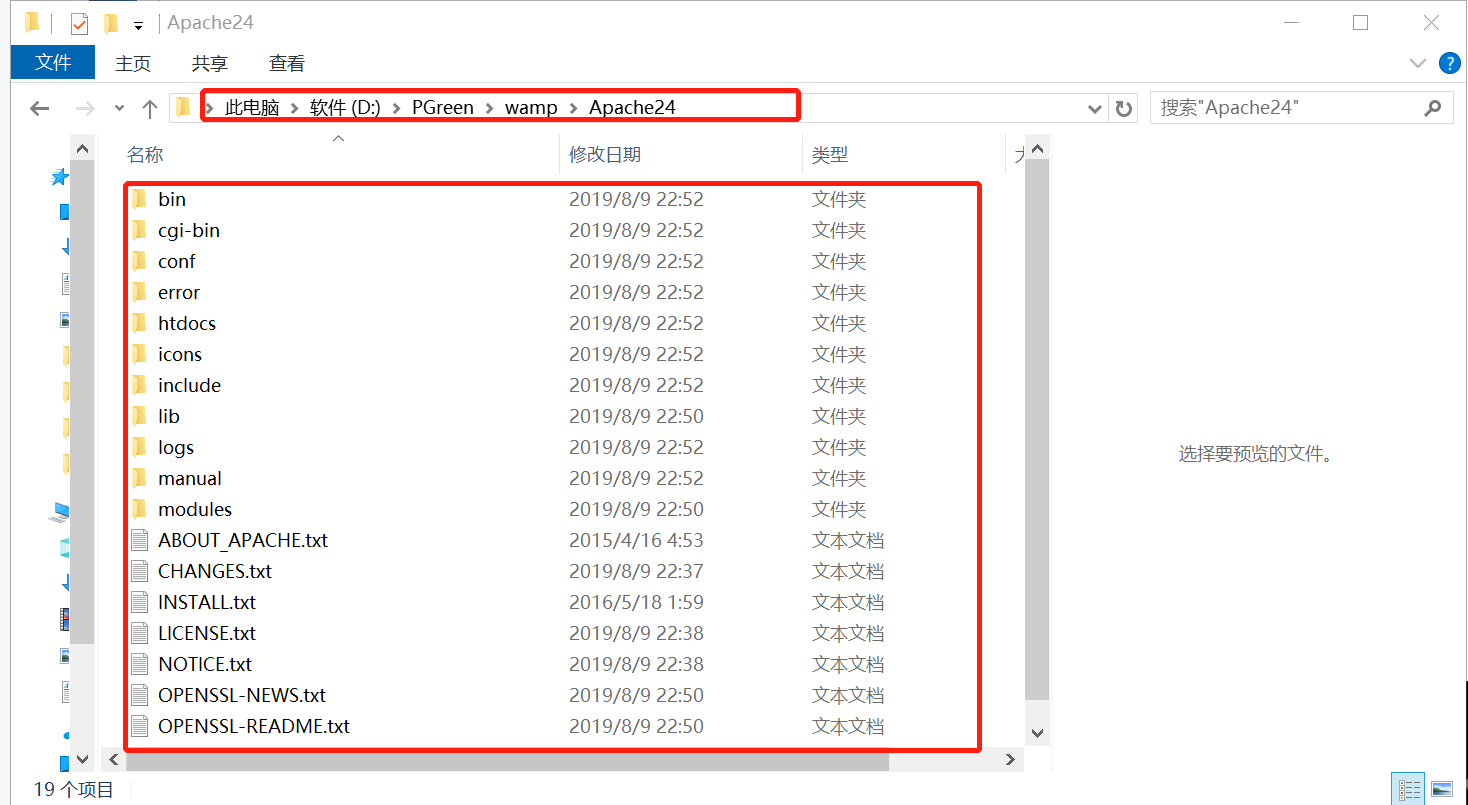Select the icons folder icon
The height and width of the screenshot is (805, 1468).
[x=140, y=354]
